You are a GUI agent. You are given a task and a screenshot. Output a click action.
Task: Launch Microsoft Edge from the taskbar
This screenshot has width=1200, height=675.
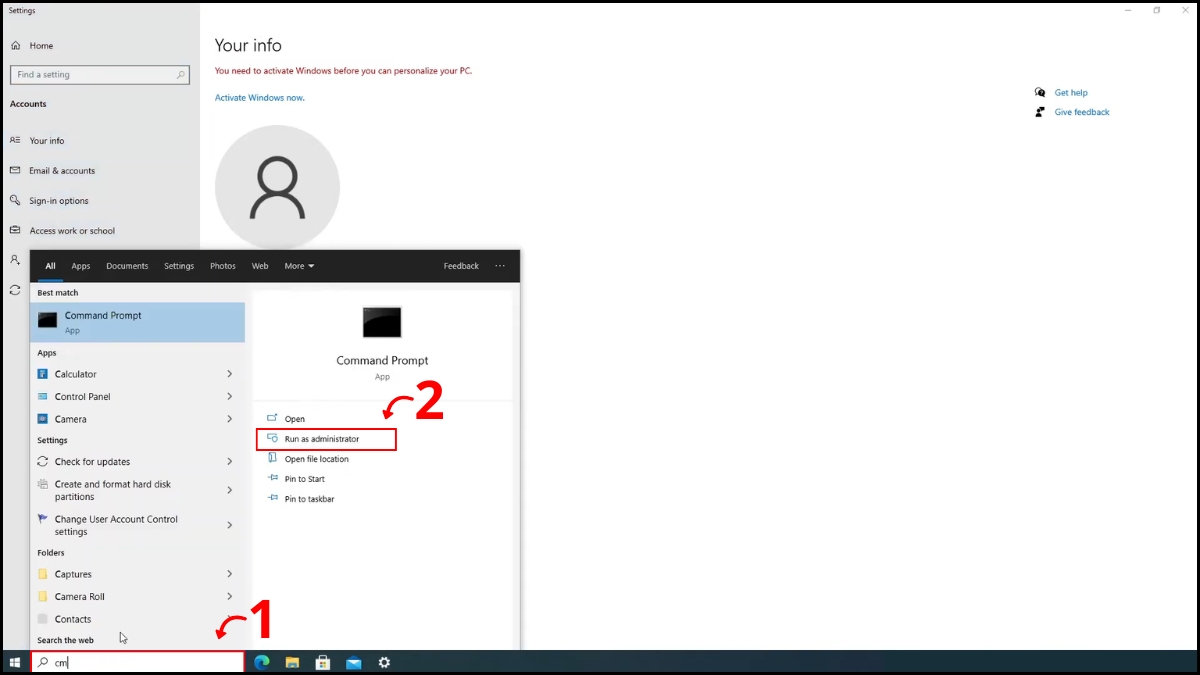261,662
